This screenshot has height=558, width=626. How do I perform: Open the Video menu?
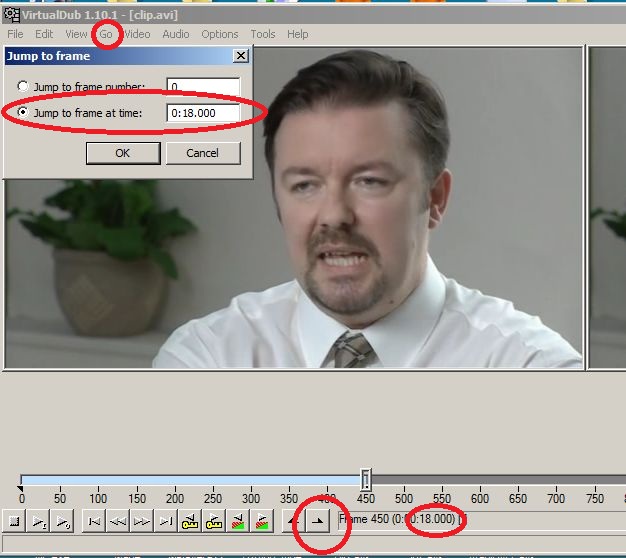click(137, 34)
